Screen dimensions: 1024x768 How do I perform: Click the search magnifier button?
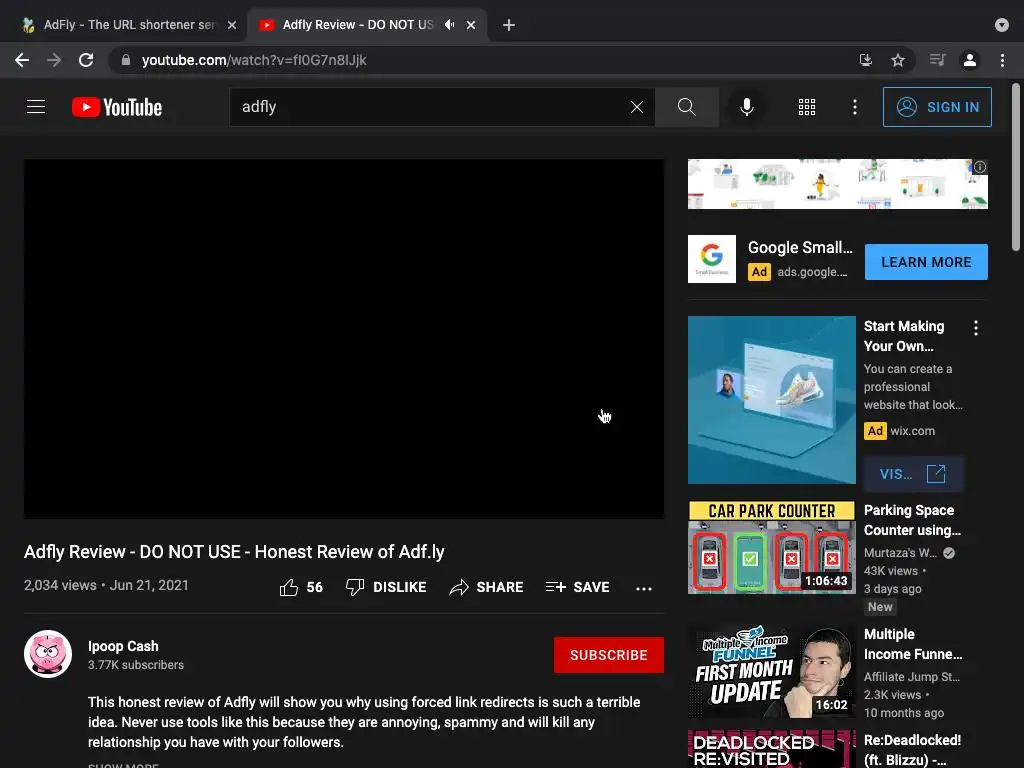coord(686,107)
